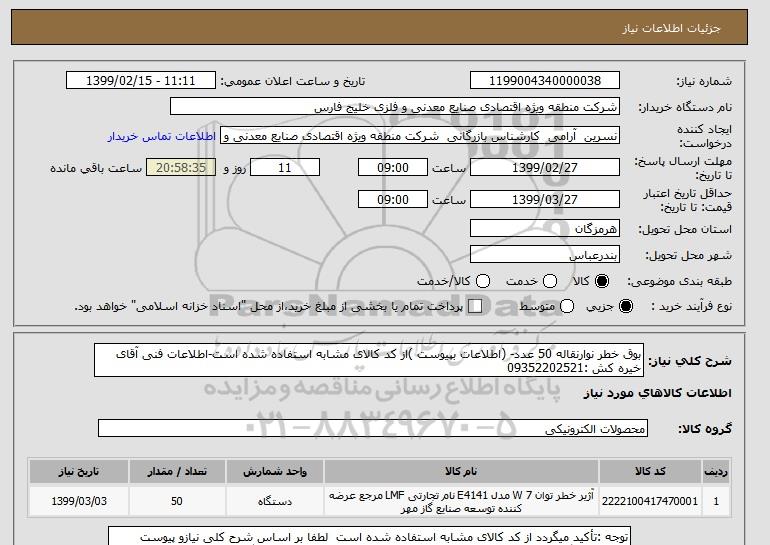Click the remaining days field showing 11
The image size is (770, 545).
(285, 167)
